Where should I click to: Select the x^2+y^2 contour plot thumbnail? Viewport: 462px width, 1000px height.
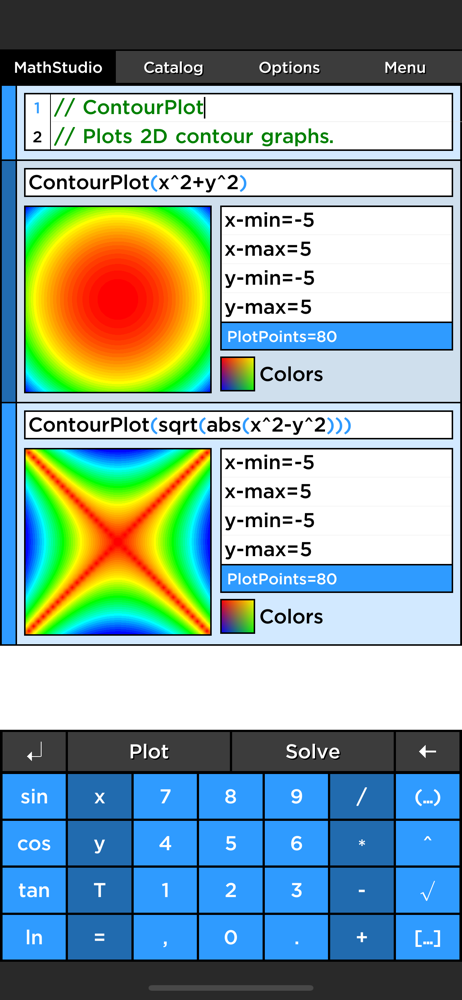(118, 299)
